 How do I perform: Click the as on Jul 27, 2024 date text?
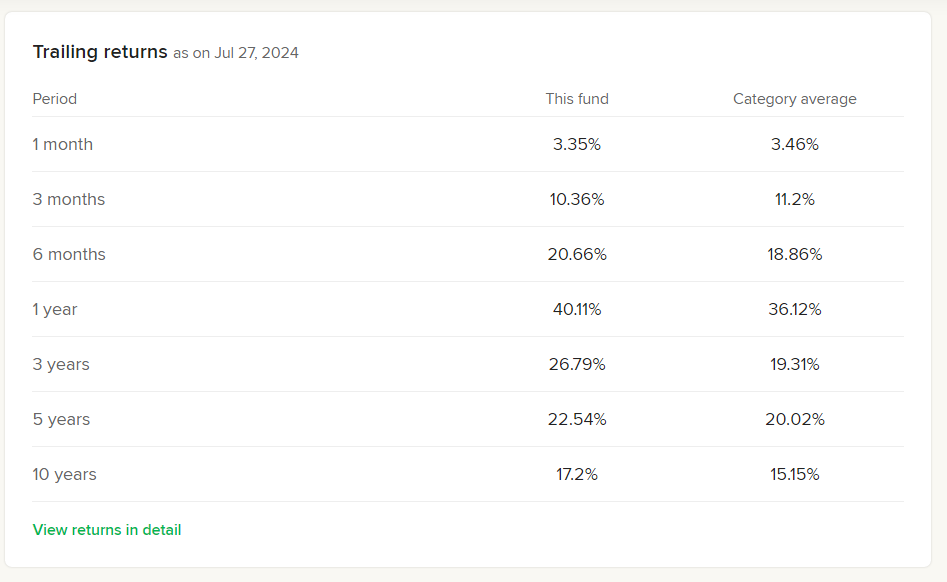(x=236, y=53)
